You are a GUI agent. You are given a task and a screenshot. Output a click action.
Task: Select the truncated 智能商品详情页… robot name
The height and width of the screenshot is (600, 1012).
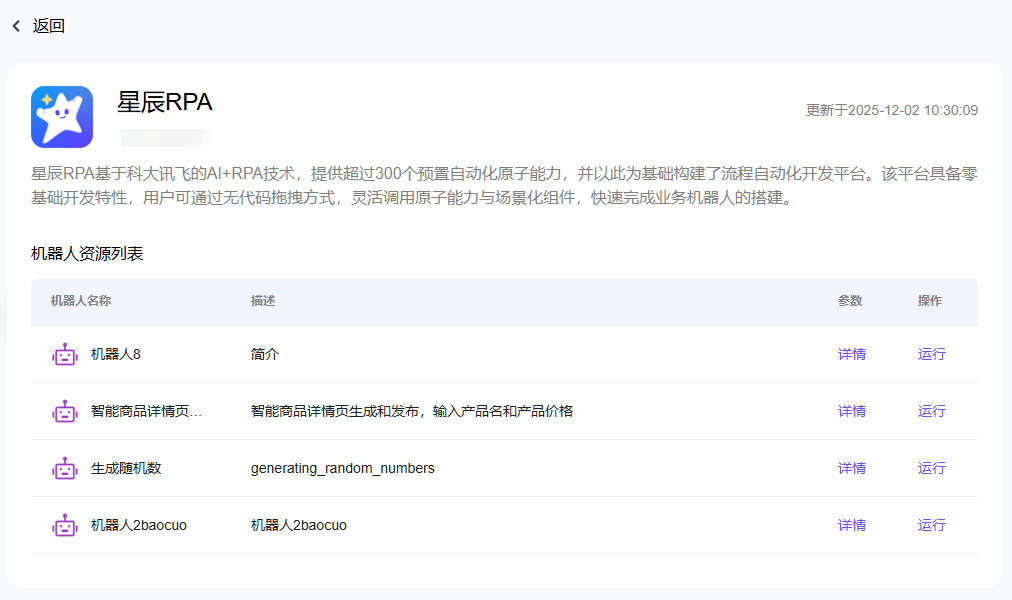(146, 411)
